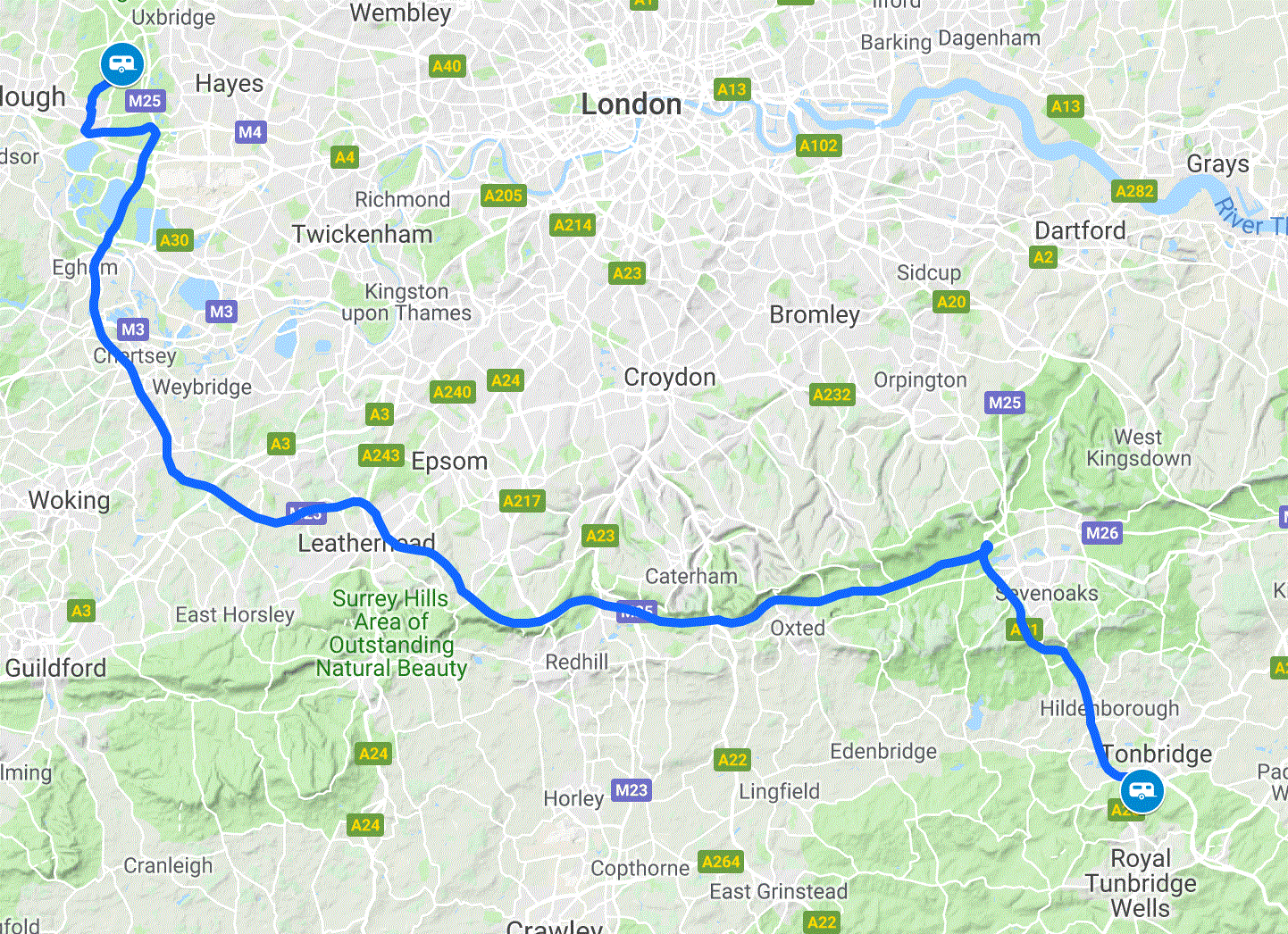
Task: Select the M23 shield near Horley
Action: point(631,790)
